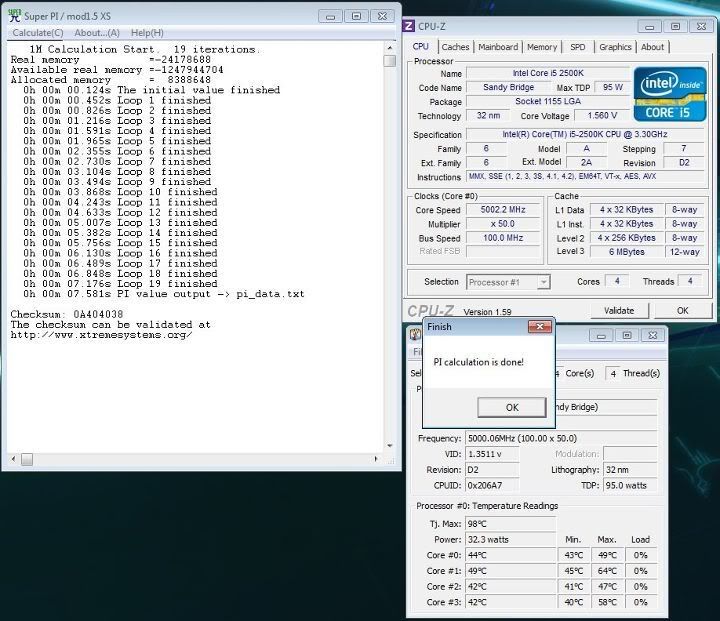The image size is (720, 621).
Task: Open the Processor #1 selection dropdown
Action: point(515,282)
